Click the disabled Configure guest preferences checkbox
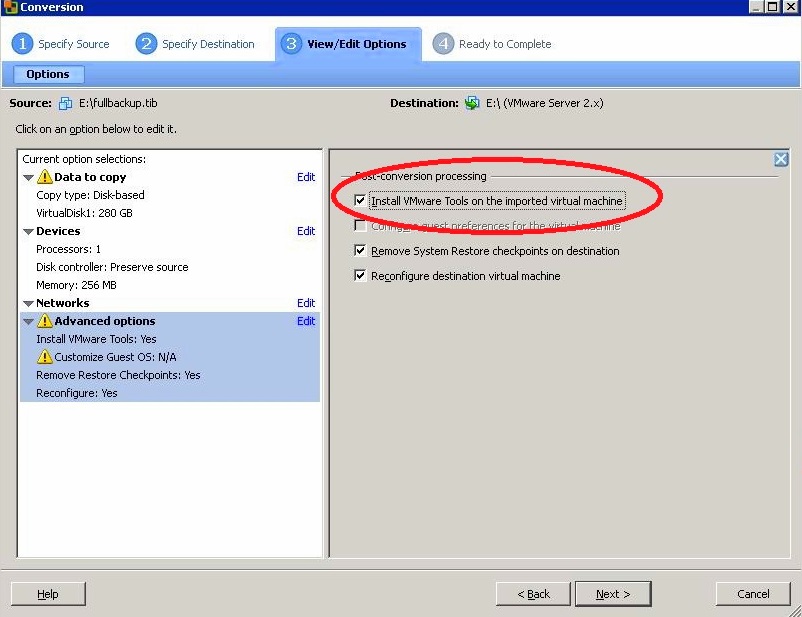The width and height of the screenshot is (802, 617). (360, 226)
